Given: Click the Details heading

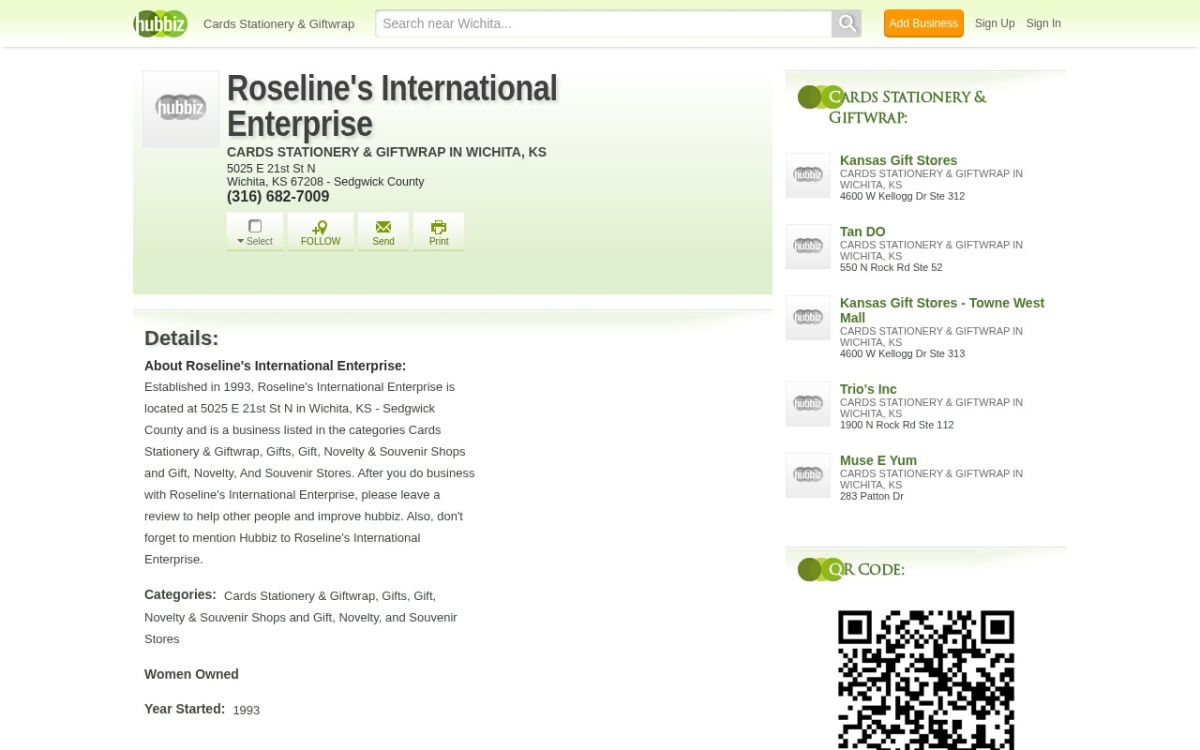Looking at the screenshot, I should (x=181, y=338).
